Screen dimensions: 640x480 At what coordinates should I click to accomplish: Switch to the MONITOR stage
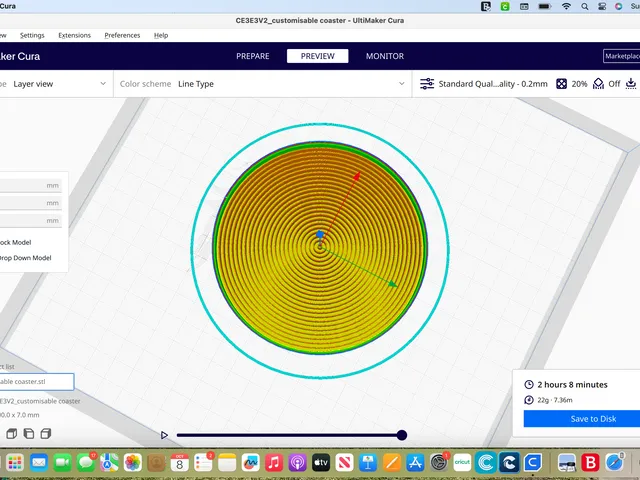click(384, 56)
